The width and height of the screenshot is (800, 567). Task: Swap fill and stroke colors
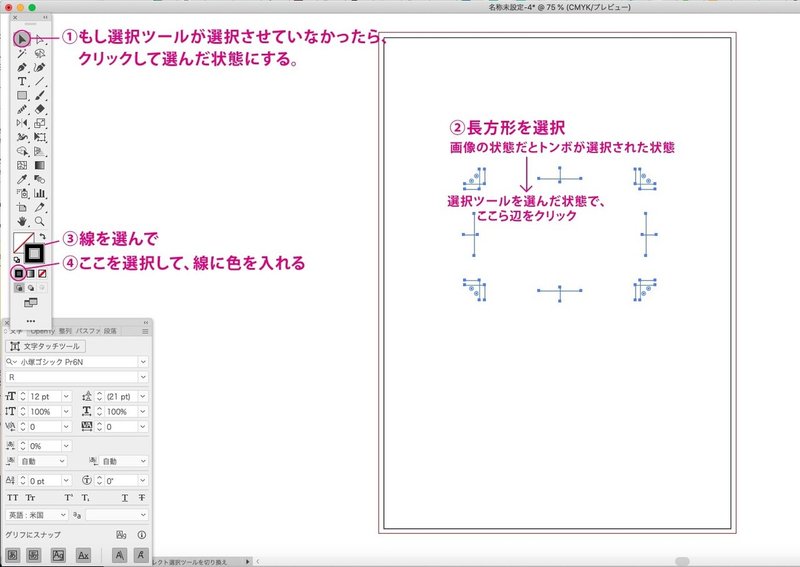[x=42, y=237]
